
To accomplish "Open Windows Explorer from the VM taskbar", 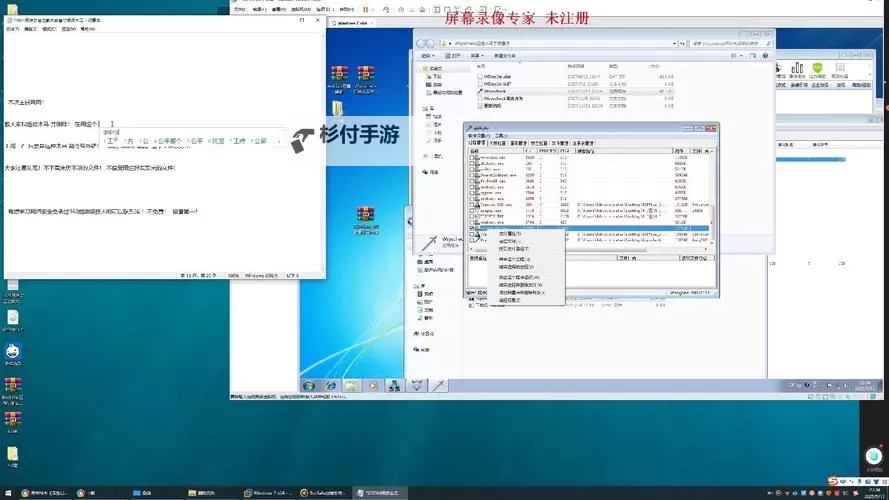I will tap(351, 385).
